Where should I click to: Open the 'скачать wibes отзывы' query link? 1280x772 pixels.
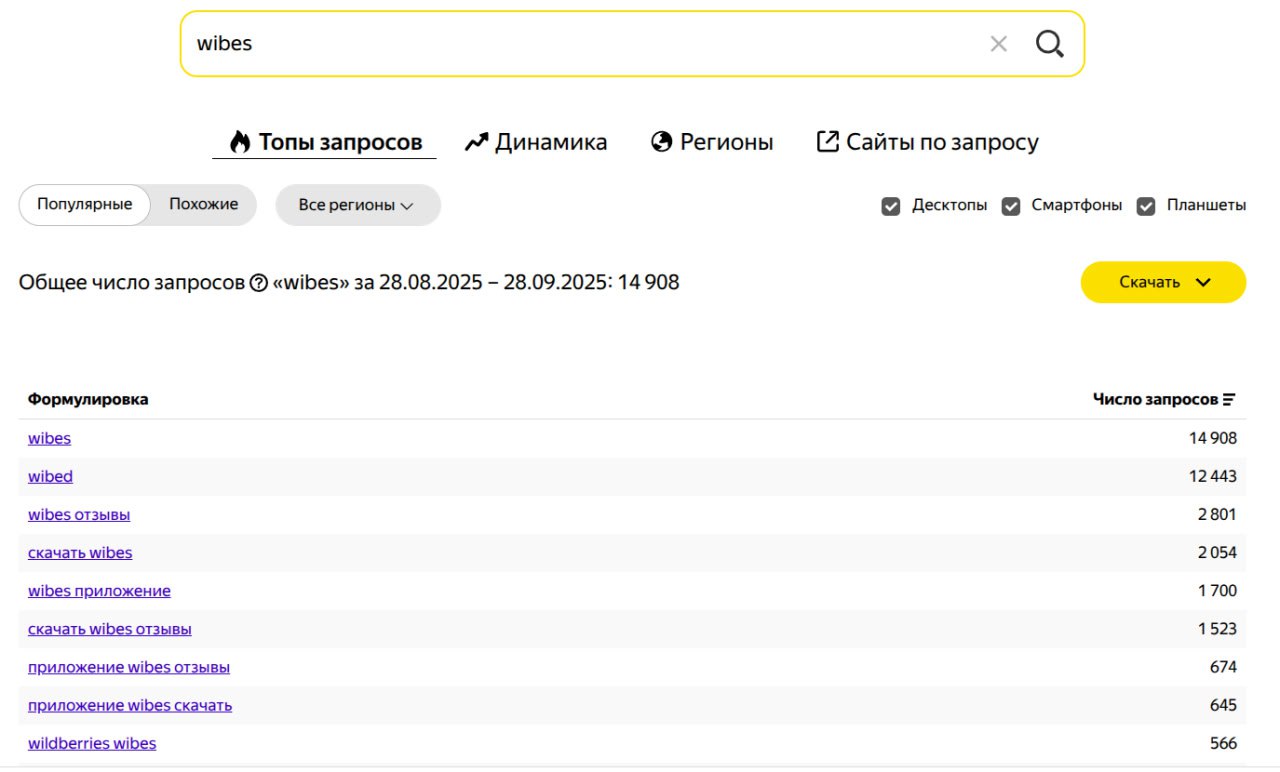point(110,629)
